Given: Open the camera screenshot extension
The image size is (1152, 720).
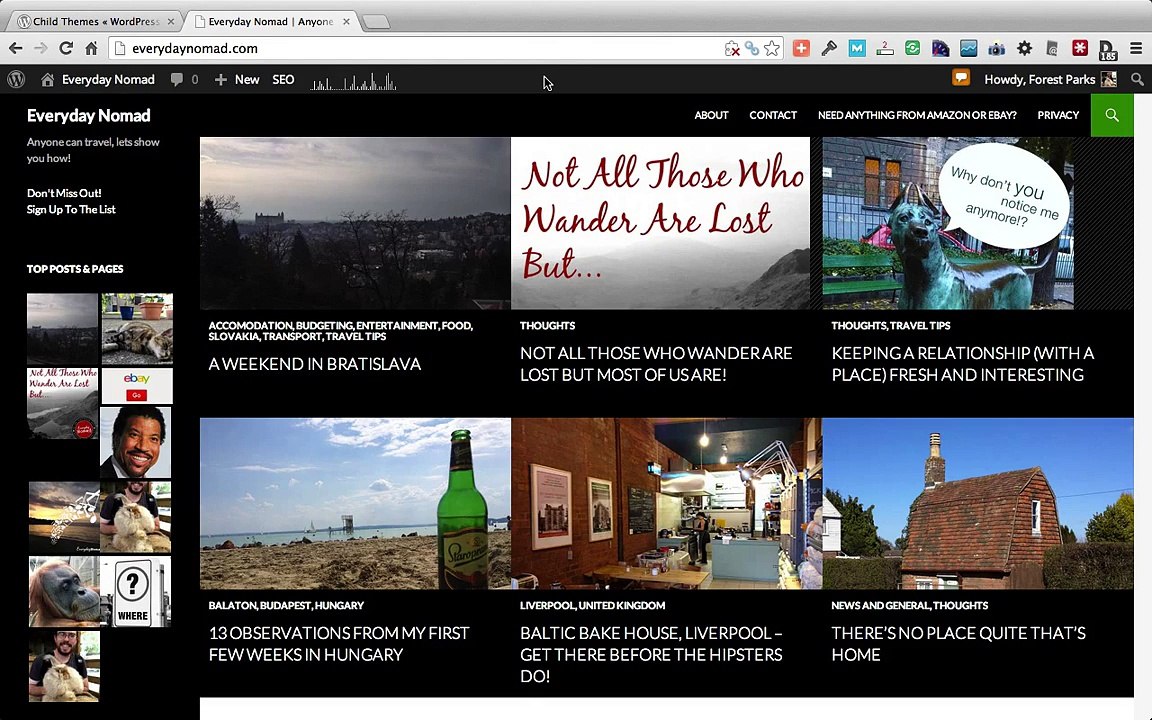Looking at the screenshot, I should (x=996, y=48).
